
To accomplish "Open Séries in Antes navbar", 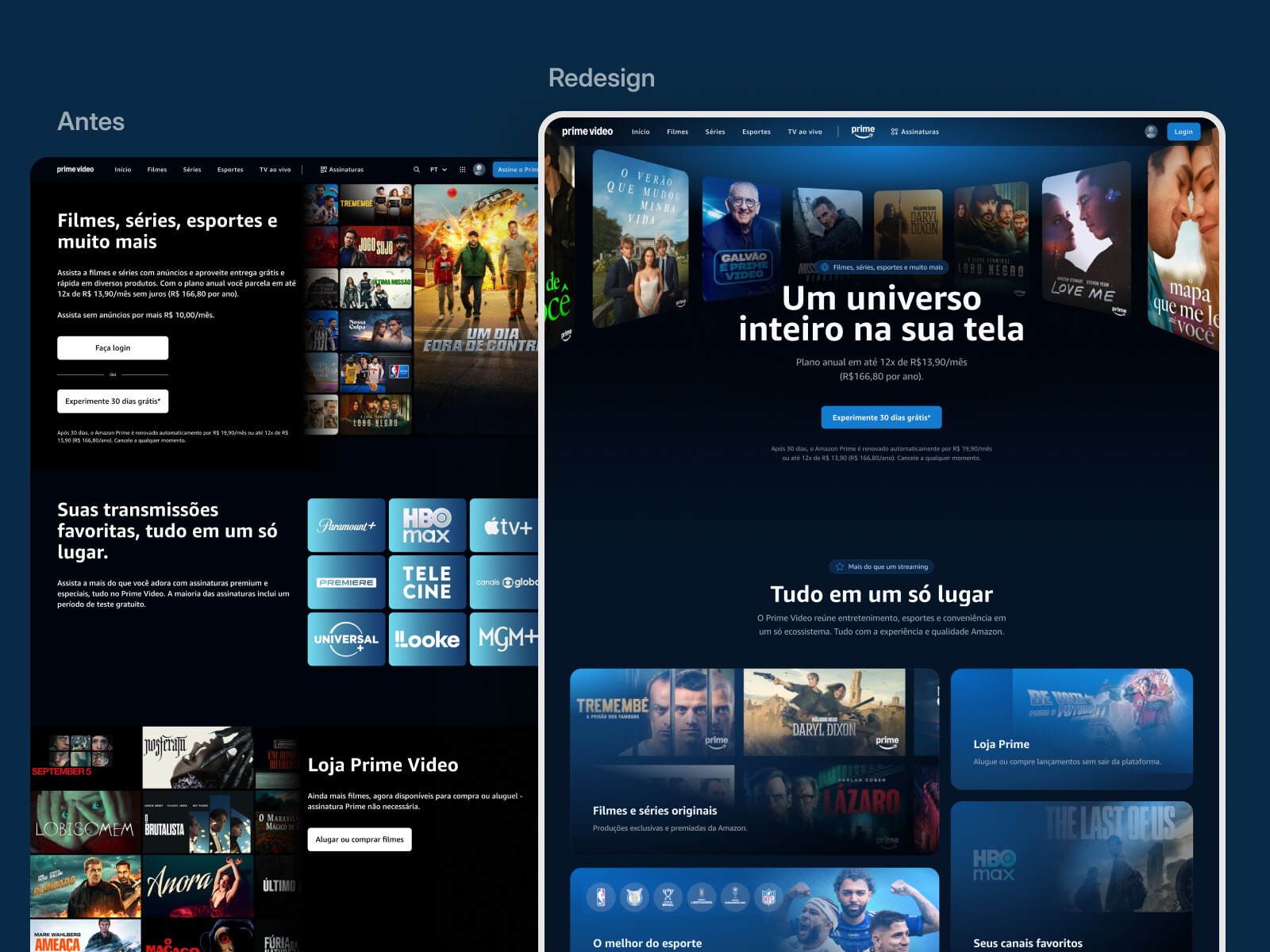I will click(x=192, y=170).
